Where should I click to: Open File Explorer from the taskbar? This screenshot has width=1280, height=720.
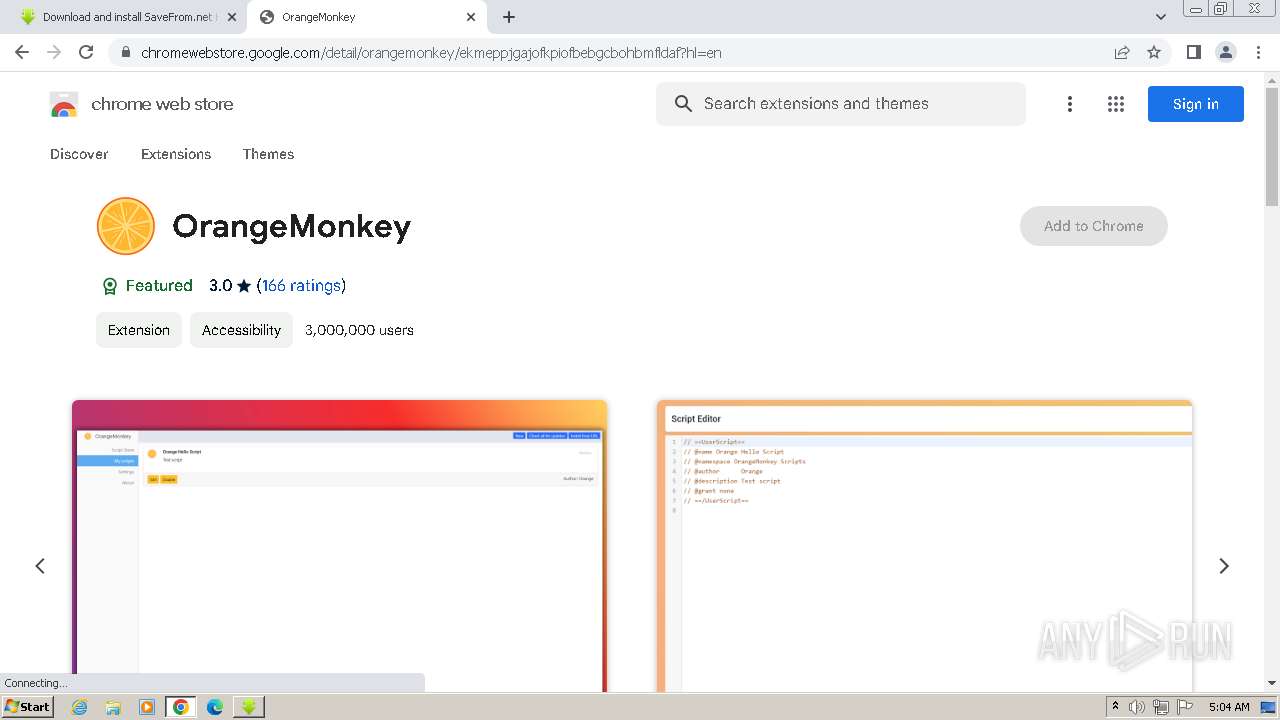click(x=113, y=706)
